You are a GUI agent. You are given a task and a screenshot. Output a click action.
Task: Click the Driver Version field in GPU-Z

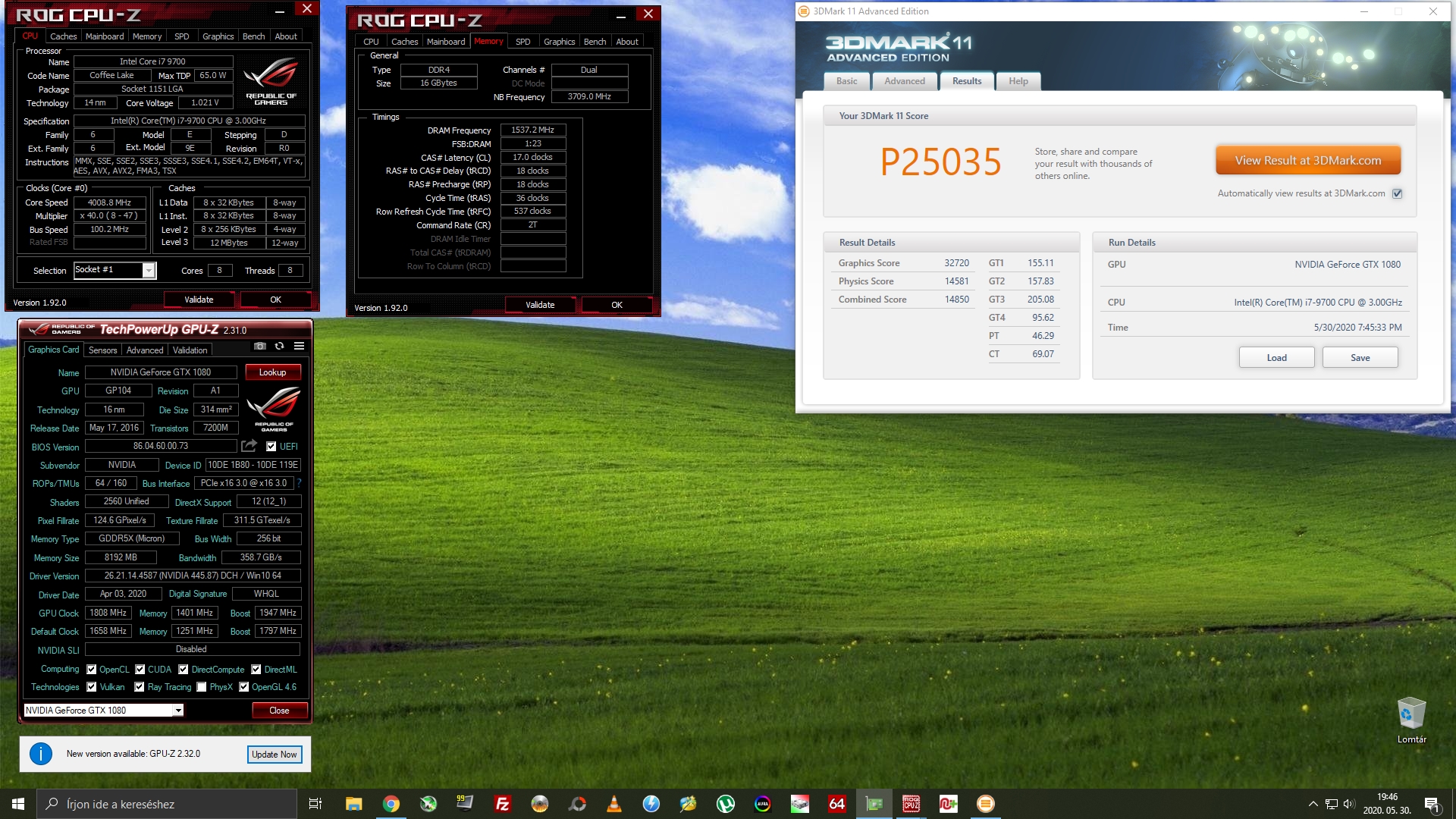click(x=193, y=576)
